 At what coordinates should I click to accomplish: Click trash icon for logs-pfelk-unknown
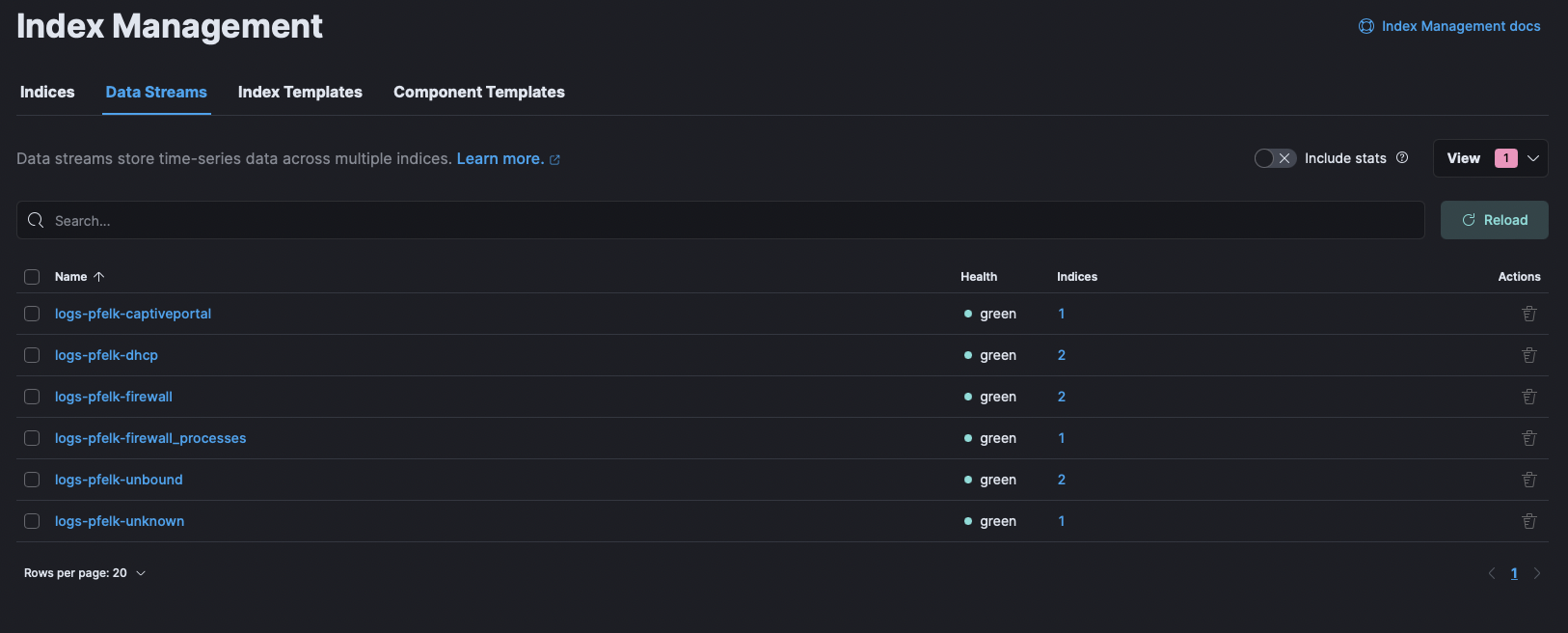tap(1528, 521)
